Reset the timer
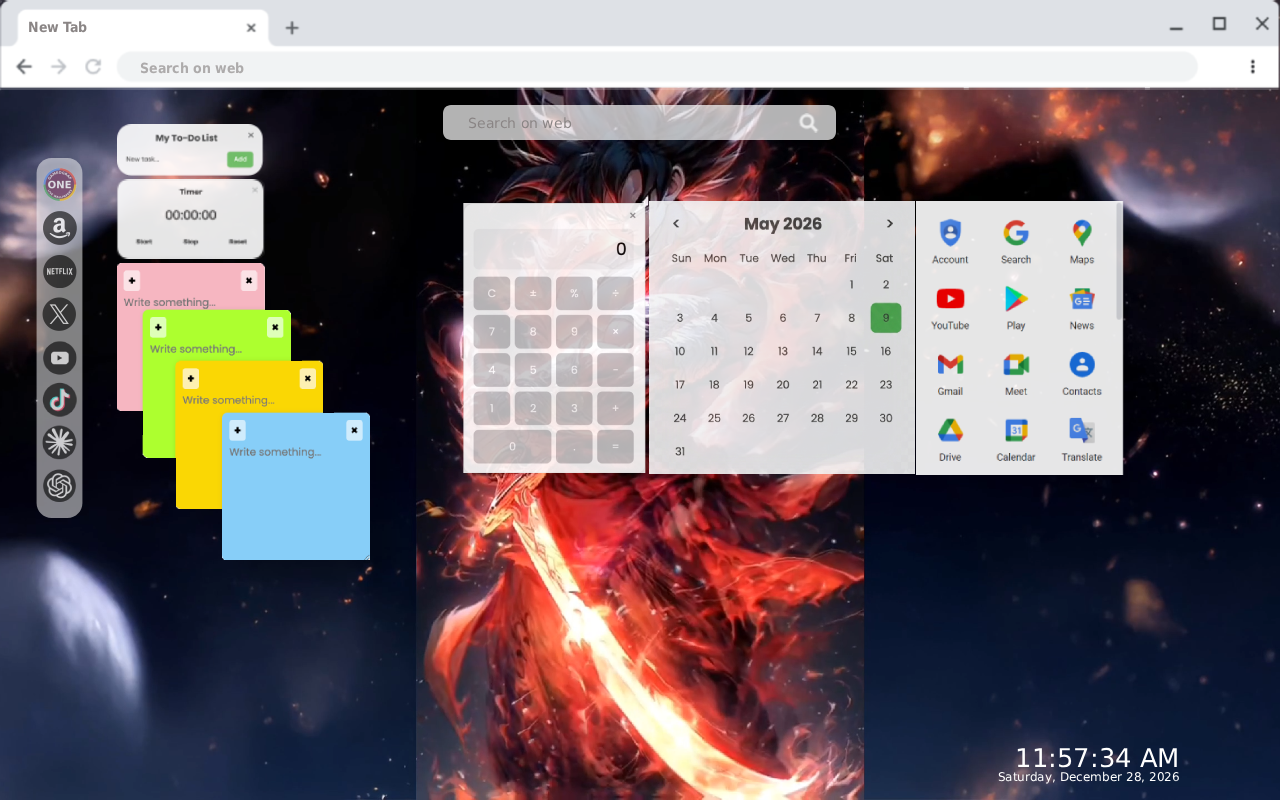The width and height of the screenshot is (1280, 800). point(237,242)
